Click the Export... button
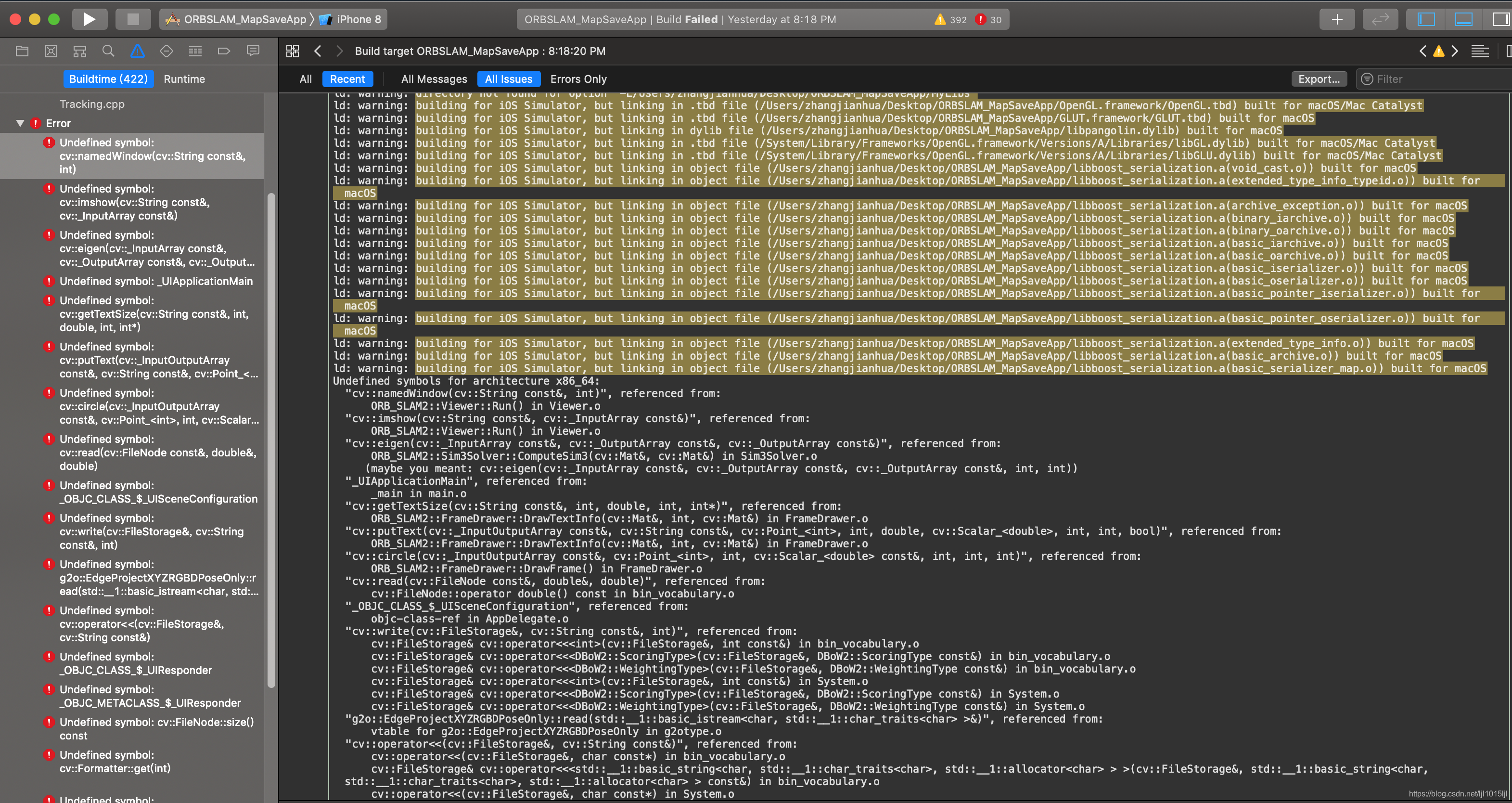Screen dimensions: 1512x803 (1319, 78)
